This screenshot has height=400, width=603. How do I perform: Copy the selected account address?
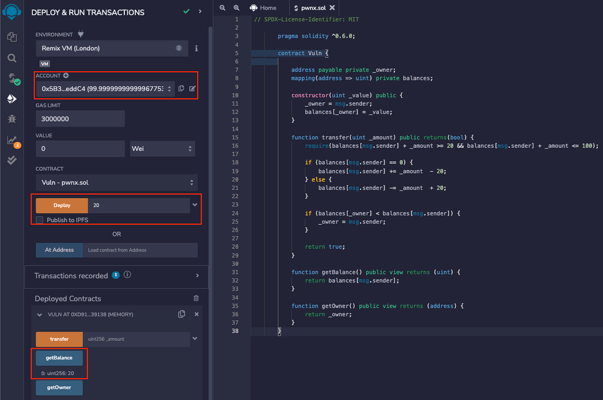(181, 89)
